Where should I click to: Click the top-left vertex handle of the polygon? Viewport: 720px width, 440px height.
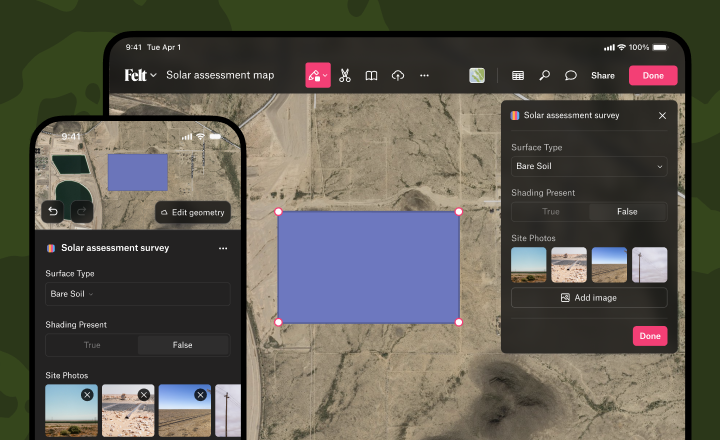278,212
